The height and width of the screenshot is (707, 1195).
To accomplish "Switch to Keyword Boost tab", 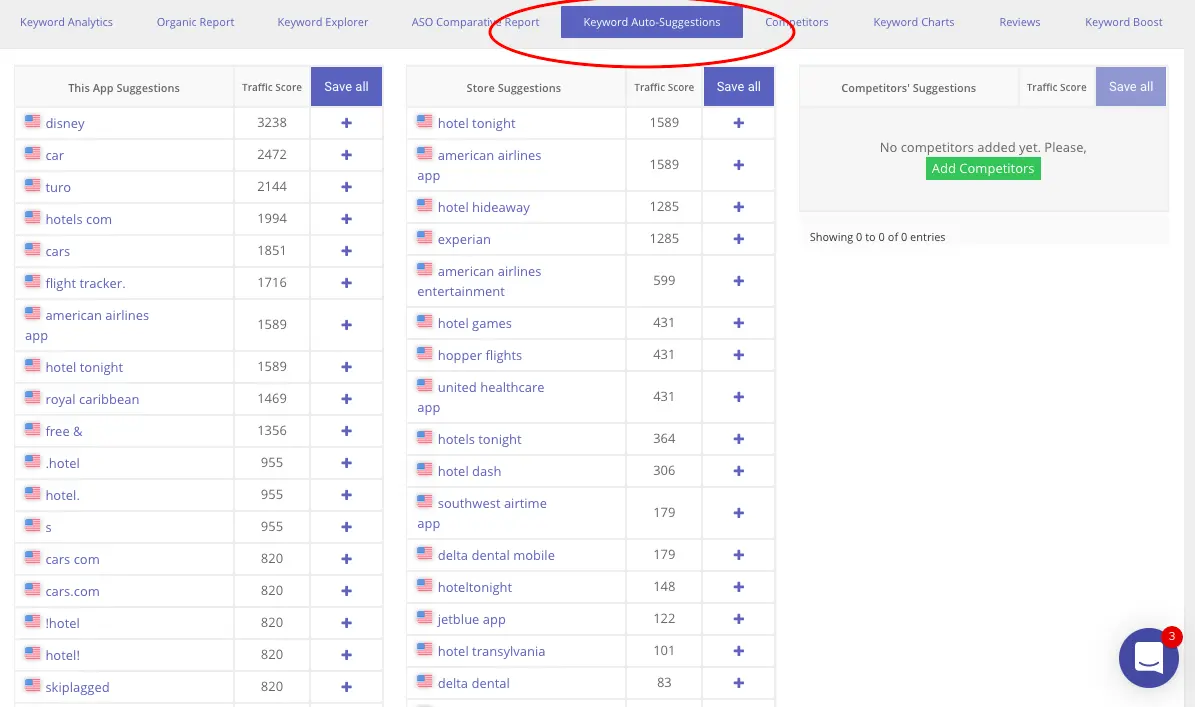I will coord(1123,22).
